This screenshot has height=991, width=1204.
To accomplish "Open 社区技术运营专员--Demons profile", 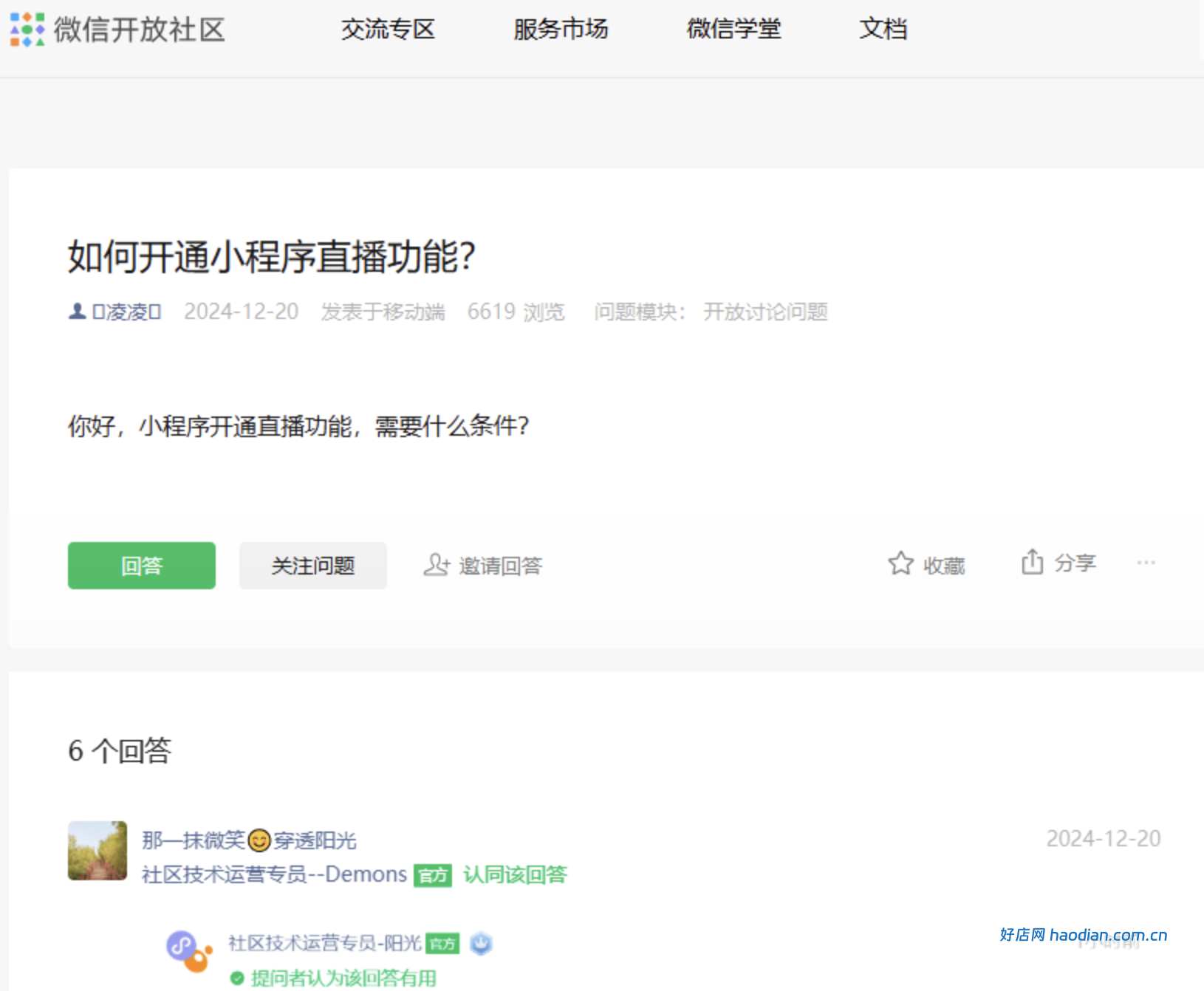I will (274, 874).
